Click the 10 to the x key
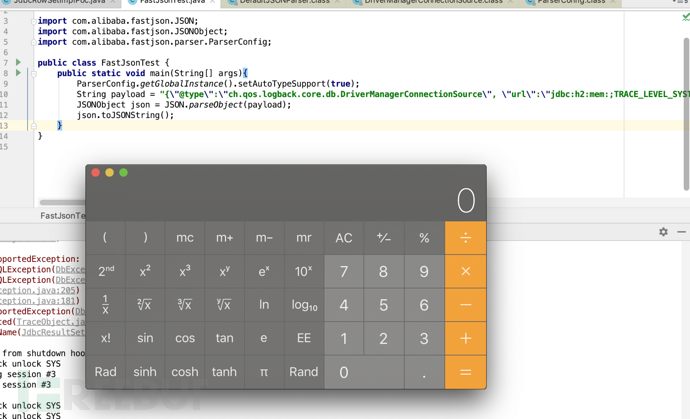Viewport: 690px width, 419px height. pos(304,271)
